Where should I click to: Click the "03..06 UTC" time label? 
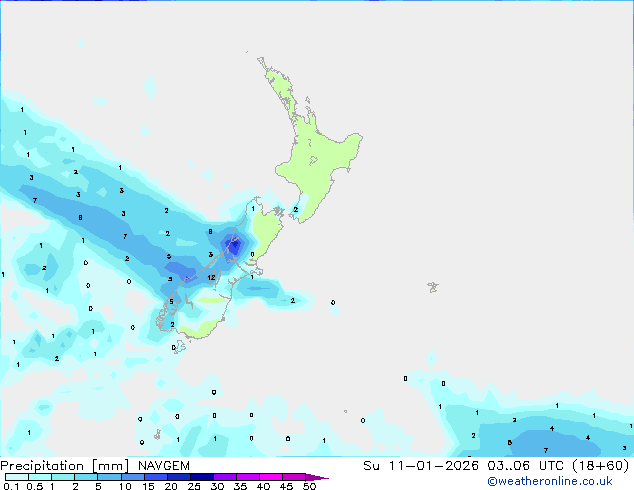tap(526, 466)
